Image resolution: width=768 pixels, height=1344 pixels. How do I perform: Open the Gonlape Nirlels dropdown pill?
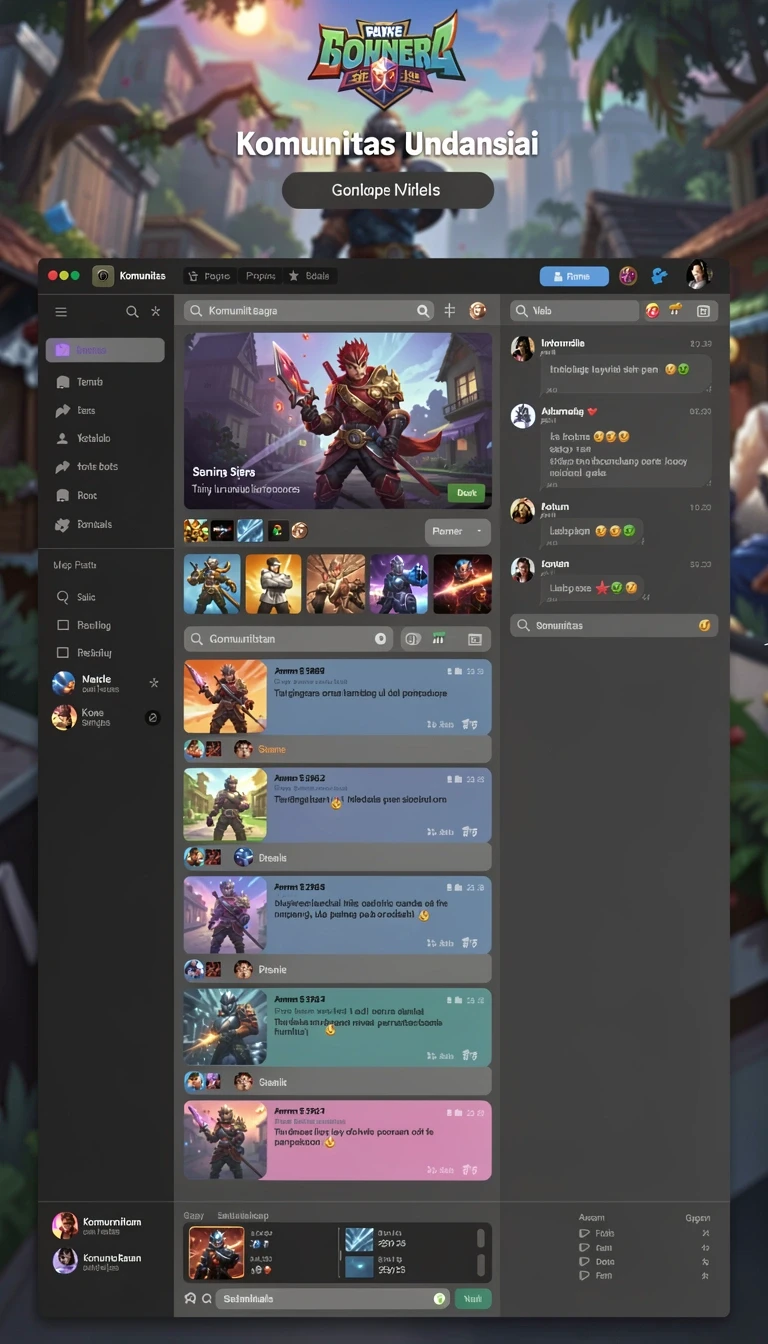point(388,190)
